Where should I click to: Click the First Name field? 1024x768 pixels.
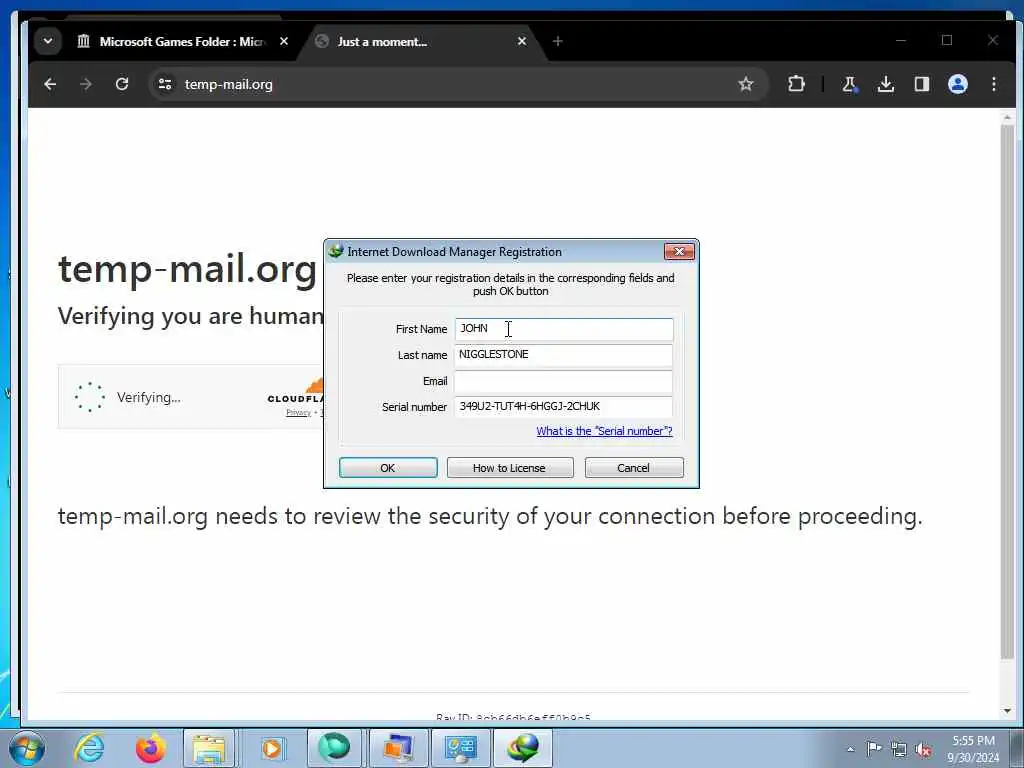tap(564, 329)
